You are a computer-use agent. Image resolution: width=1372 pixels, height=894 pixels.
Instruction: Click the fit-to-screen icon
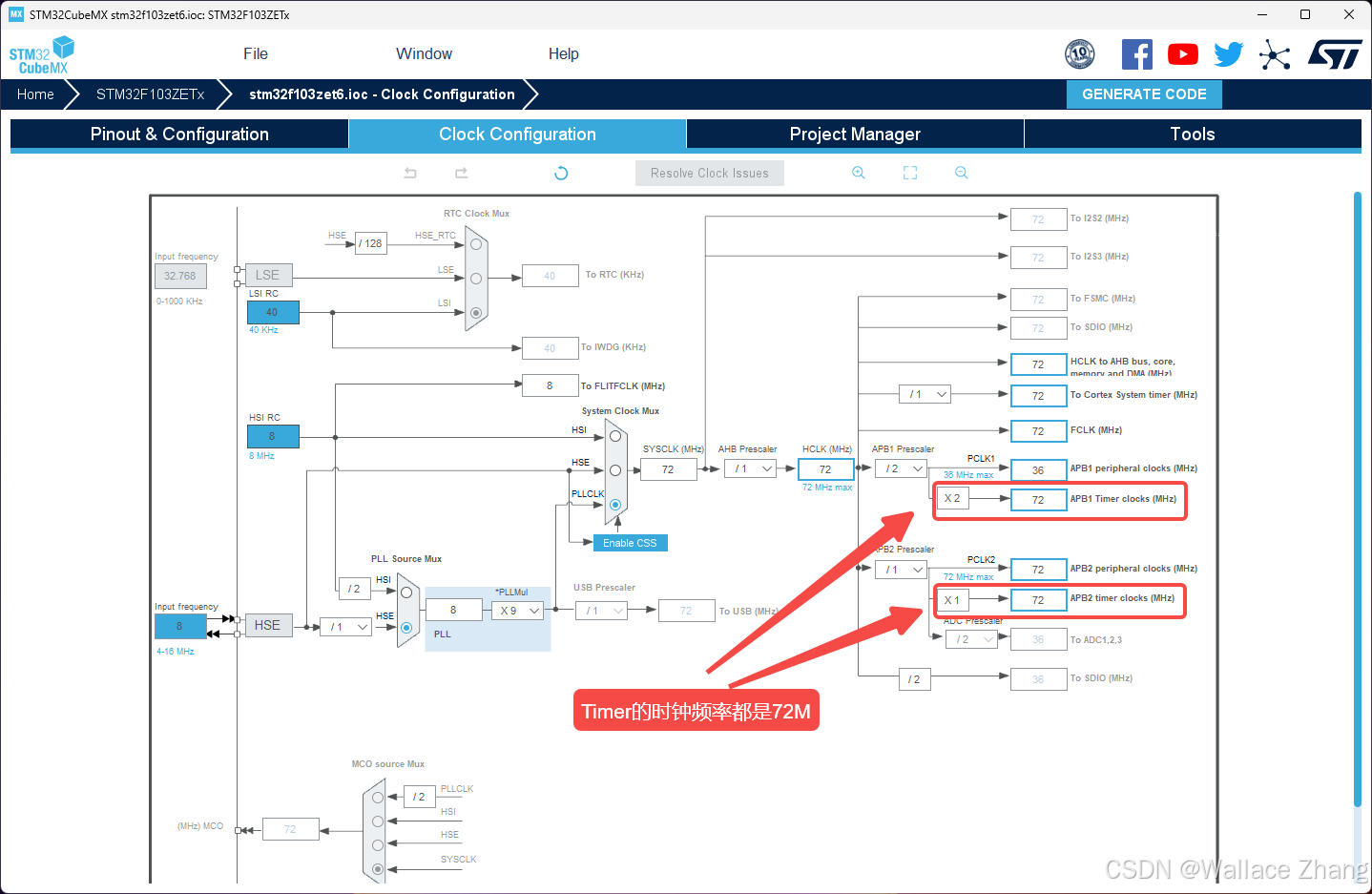[910, 173]
